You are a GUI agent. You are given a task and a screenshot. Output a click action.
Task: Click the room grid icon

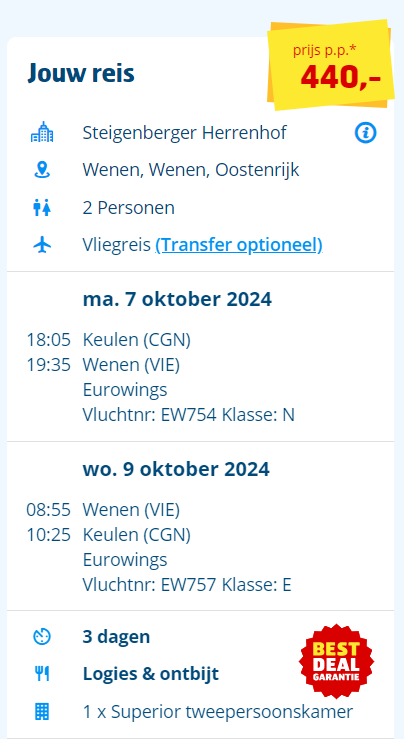tap(42, 711)
